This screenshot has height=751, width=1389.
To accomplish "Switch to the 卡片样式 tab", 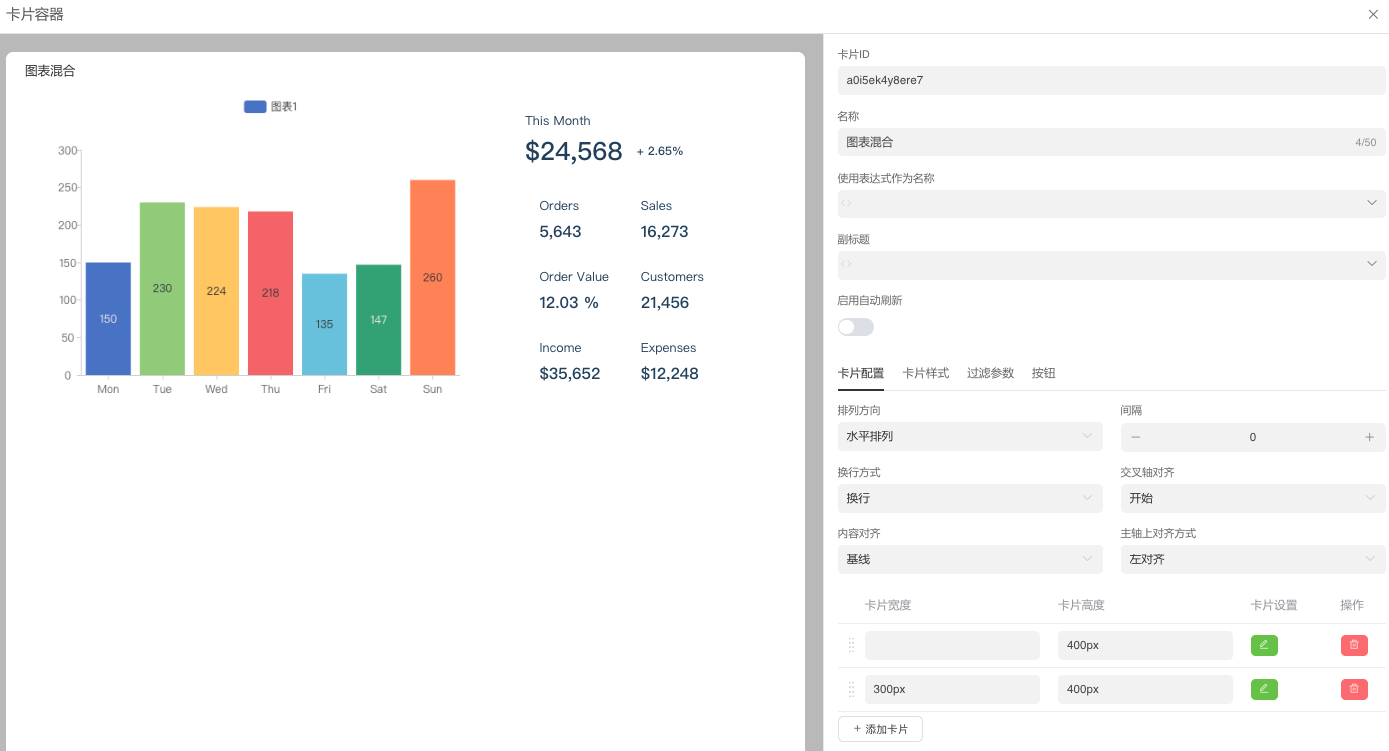I will click(925, 373).
